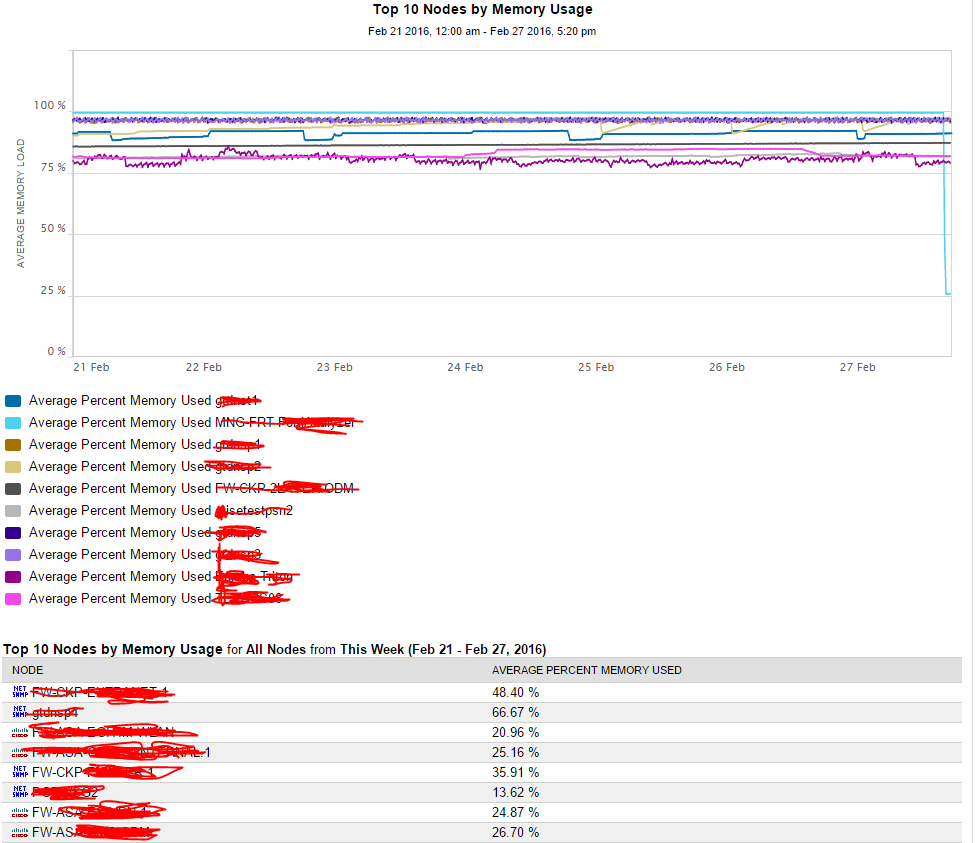
Task: Select the MNG-FRT legend entry text
Action: (192, 423)
